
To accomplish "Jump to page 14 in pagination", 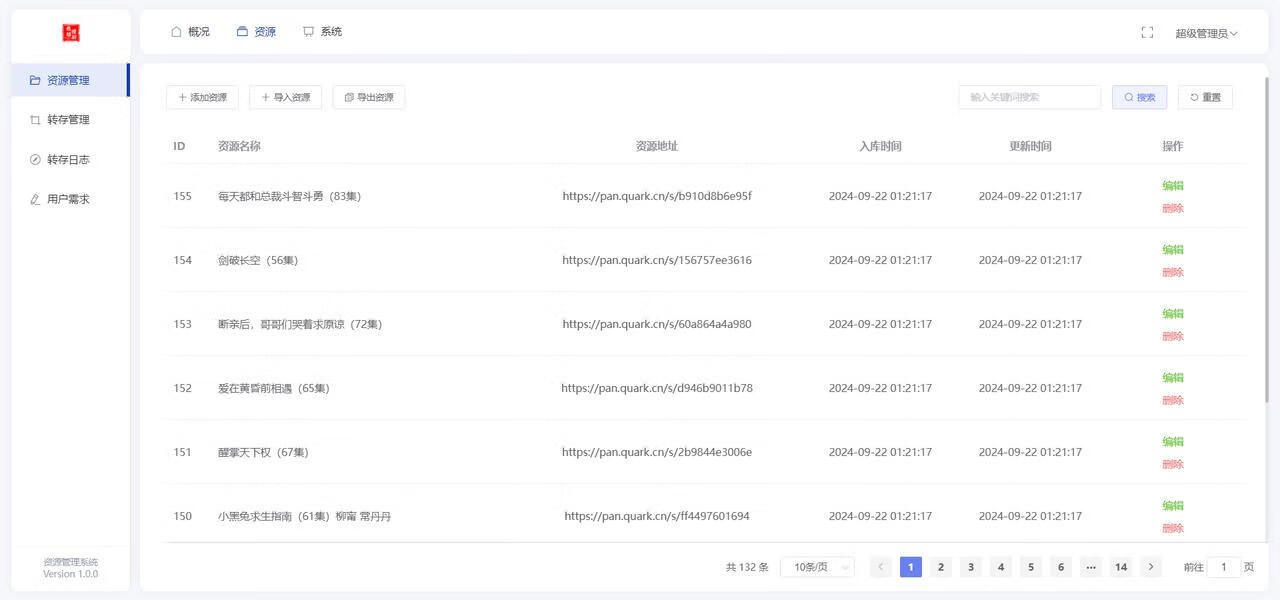I will click(1121, 567).
